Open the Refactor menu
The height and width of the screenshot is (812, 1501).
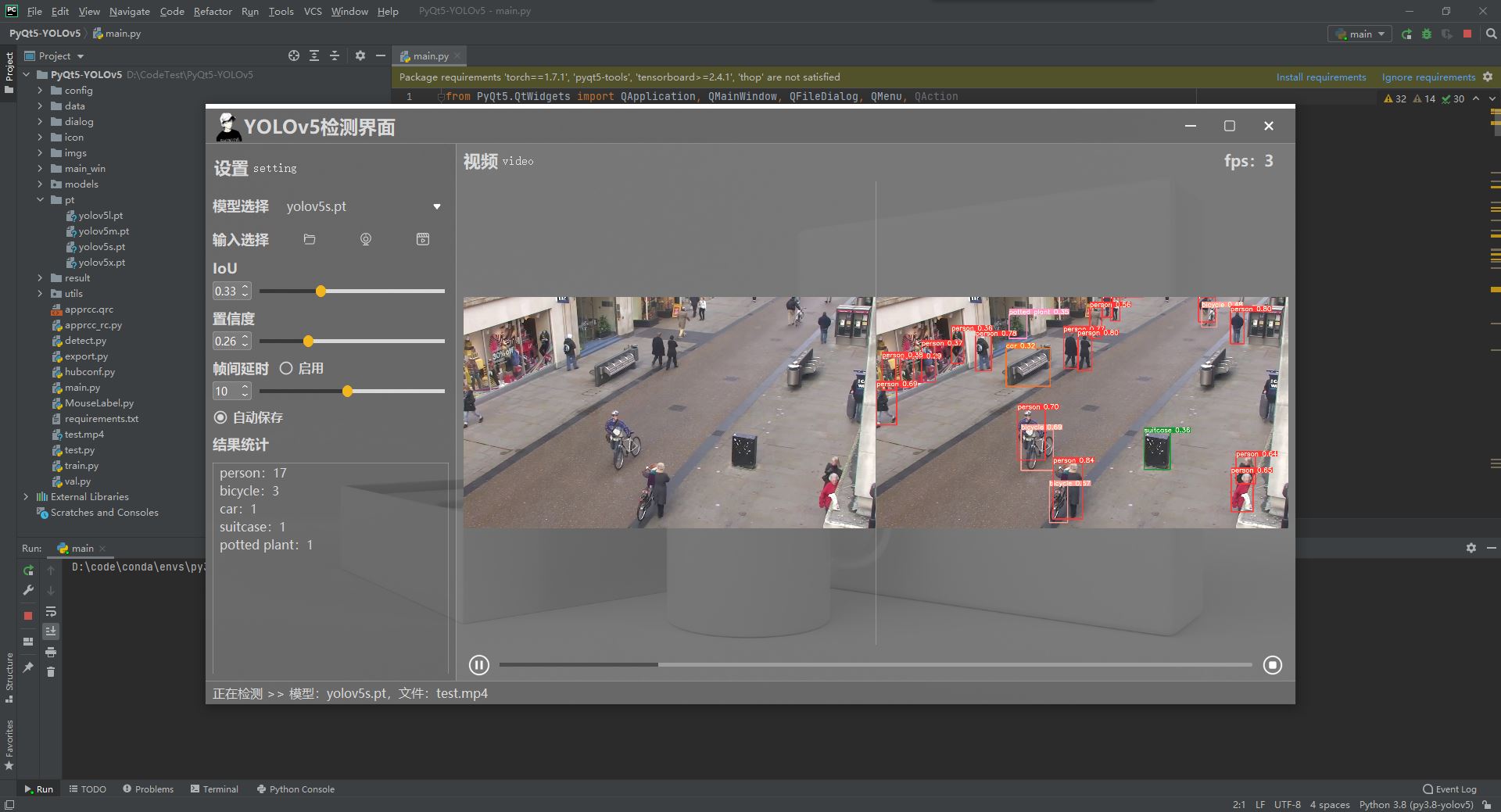(213, 11)
